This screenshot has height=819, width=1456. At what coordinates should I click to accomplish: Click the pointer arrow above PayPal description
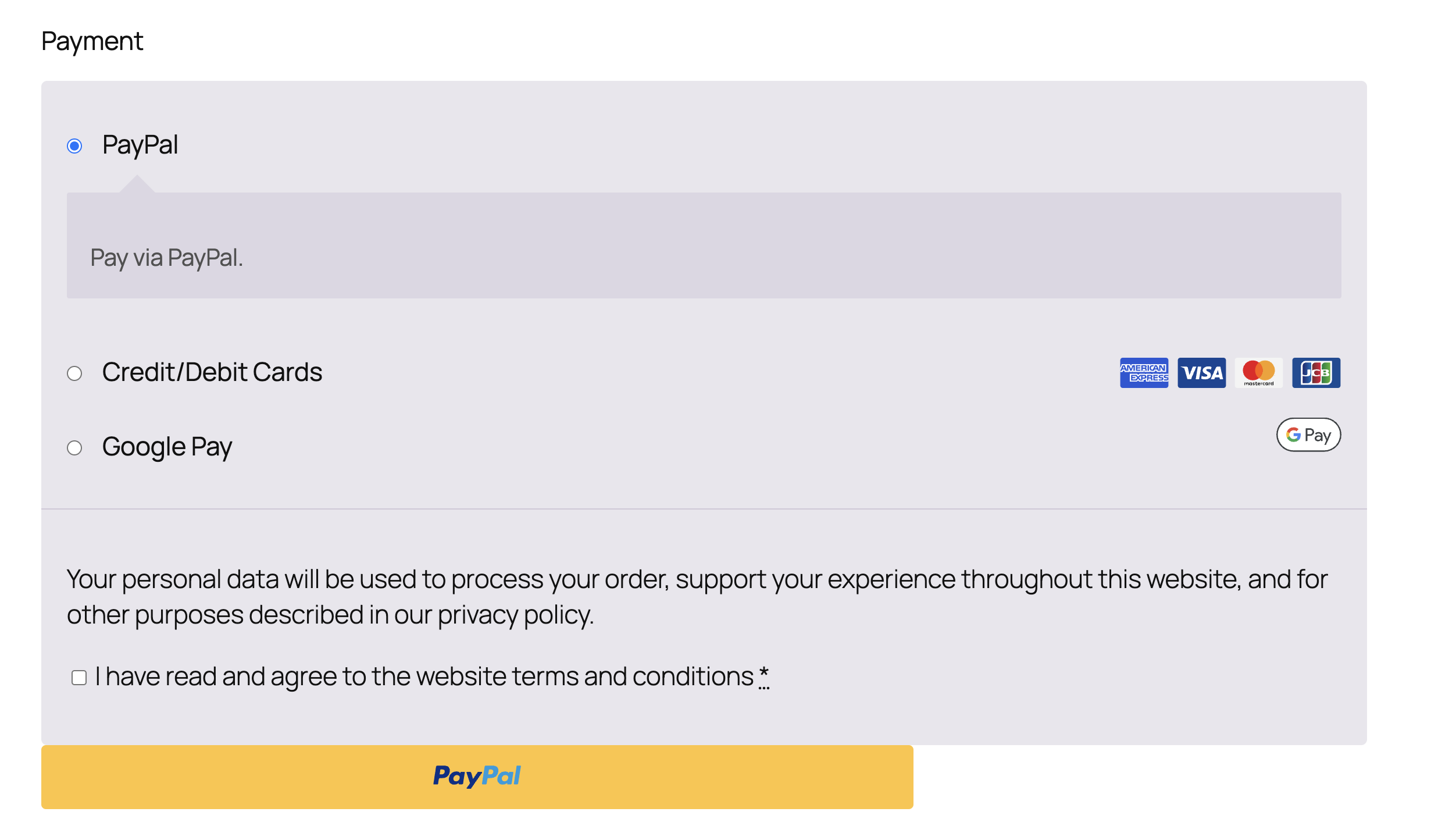click(137, 184)
